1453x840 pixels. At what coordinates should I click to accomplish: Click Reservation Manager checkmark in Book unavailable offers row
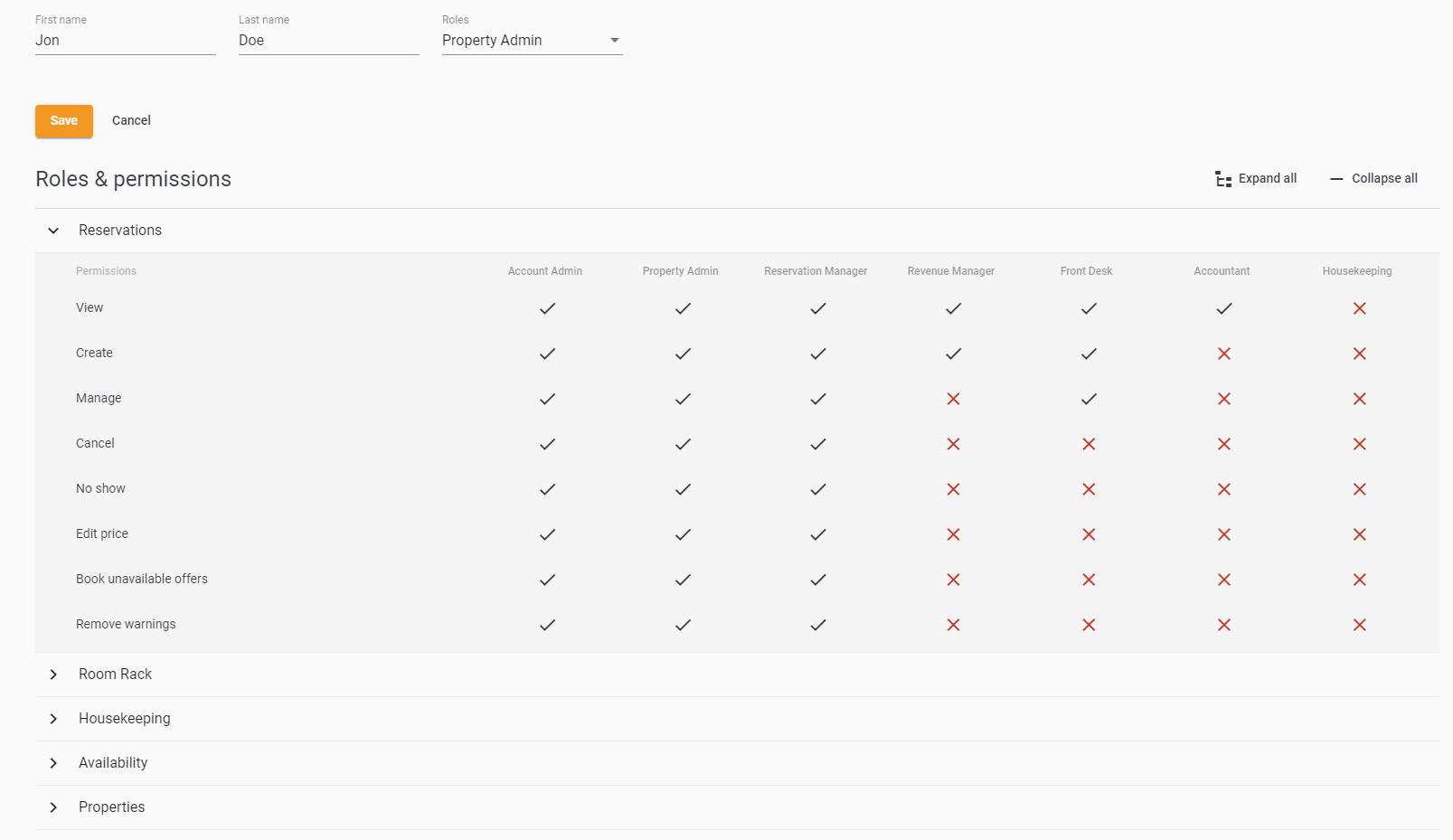817,580
